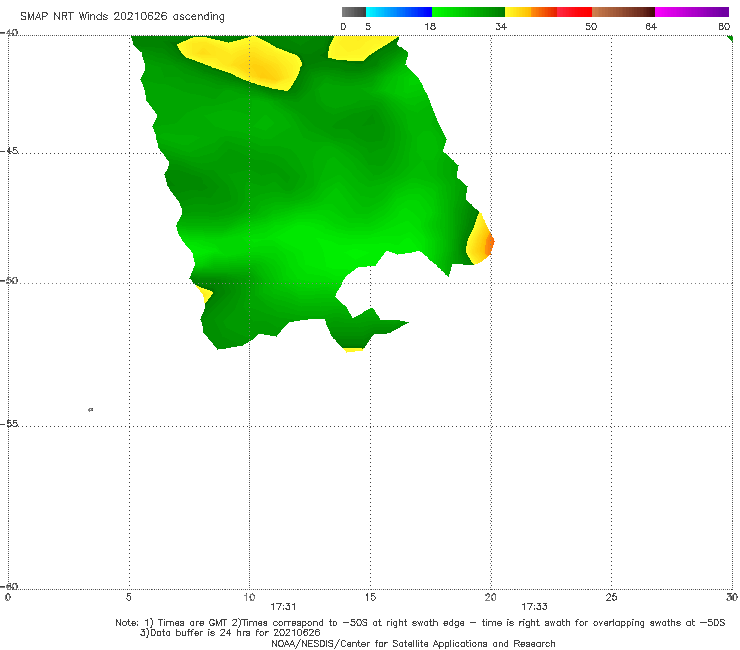The width and height of the screenshot is (740, 650).
Task: Click the longitude label '30' on the bottom axis
Action: [x=732, y=597]
